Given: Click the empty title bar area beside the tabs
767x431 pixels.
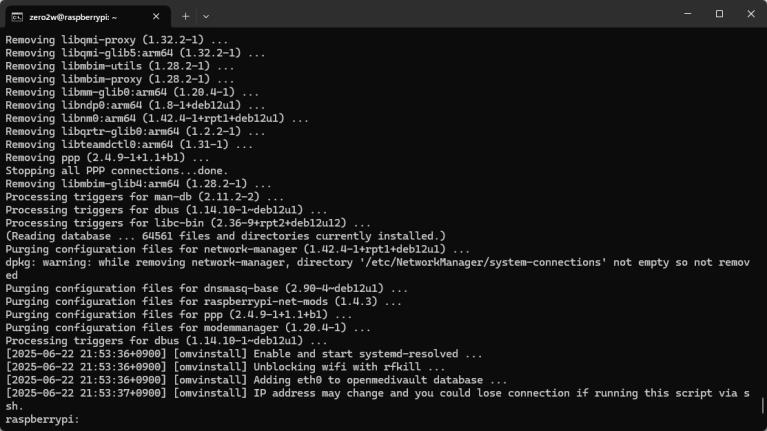Looking at the screenshot, I should pos(440,15).
